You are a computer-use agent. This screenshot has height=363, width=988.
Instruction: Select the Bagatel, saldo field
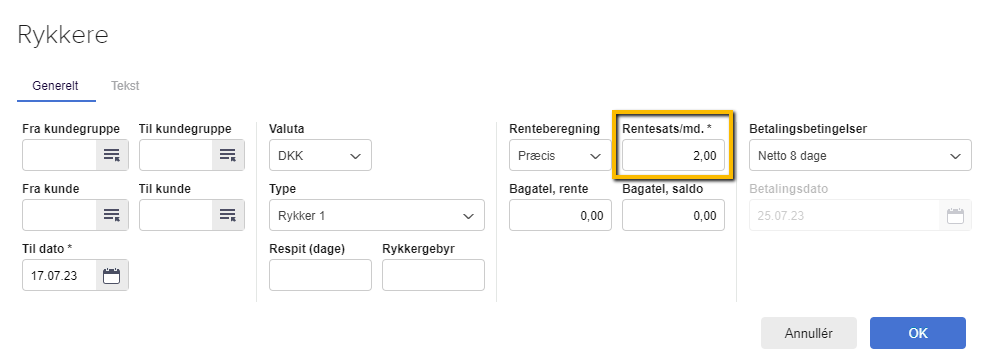673,215
